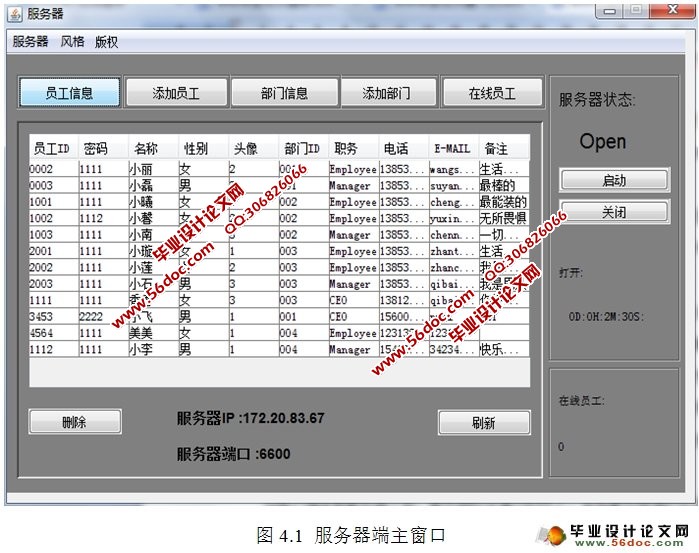Click the 刷新 button

(x=484, y=422)
